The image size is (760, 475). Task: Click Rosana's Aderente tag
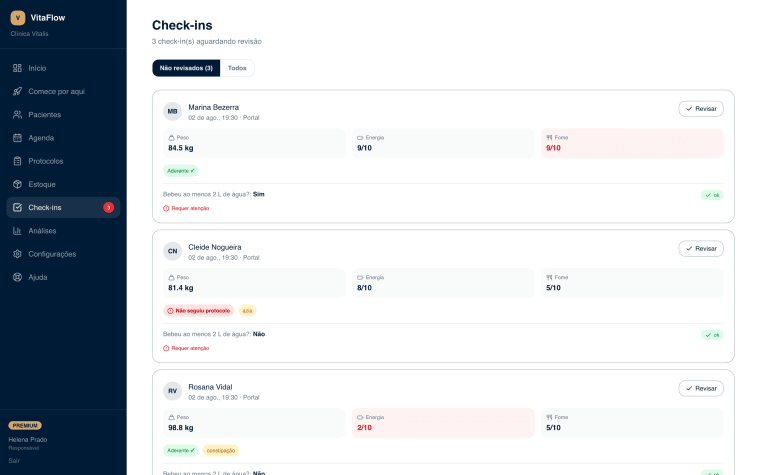click(181, 451)
